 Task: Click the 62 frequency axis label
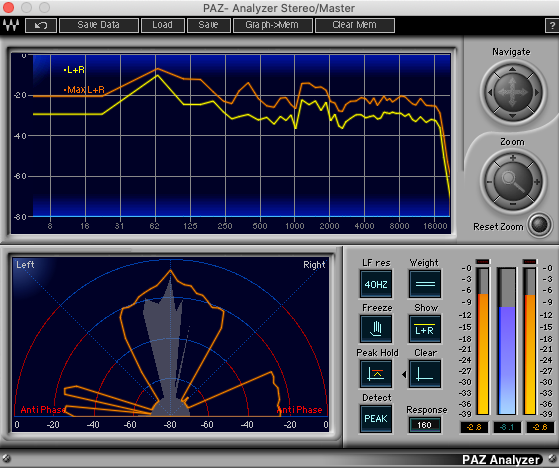[154, 226]
